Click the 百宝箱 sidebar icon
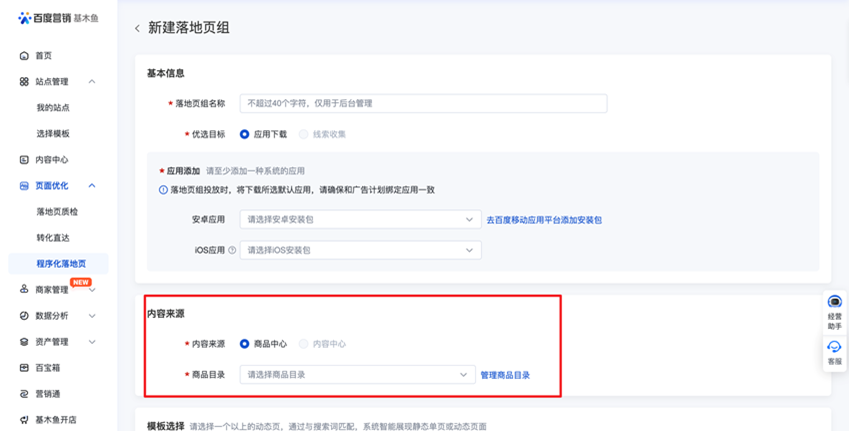Viewport: 849px width, 431px height. [24, 368]
